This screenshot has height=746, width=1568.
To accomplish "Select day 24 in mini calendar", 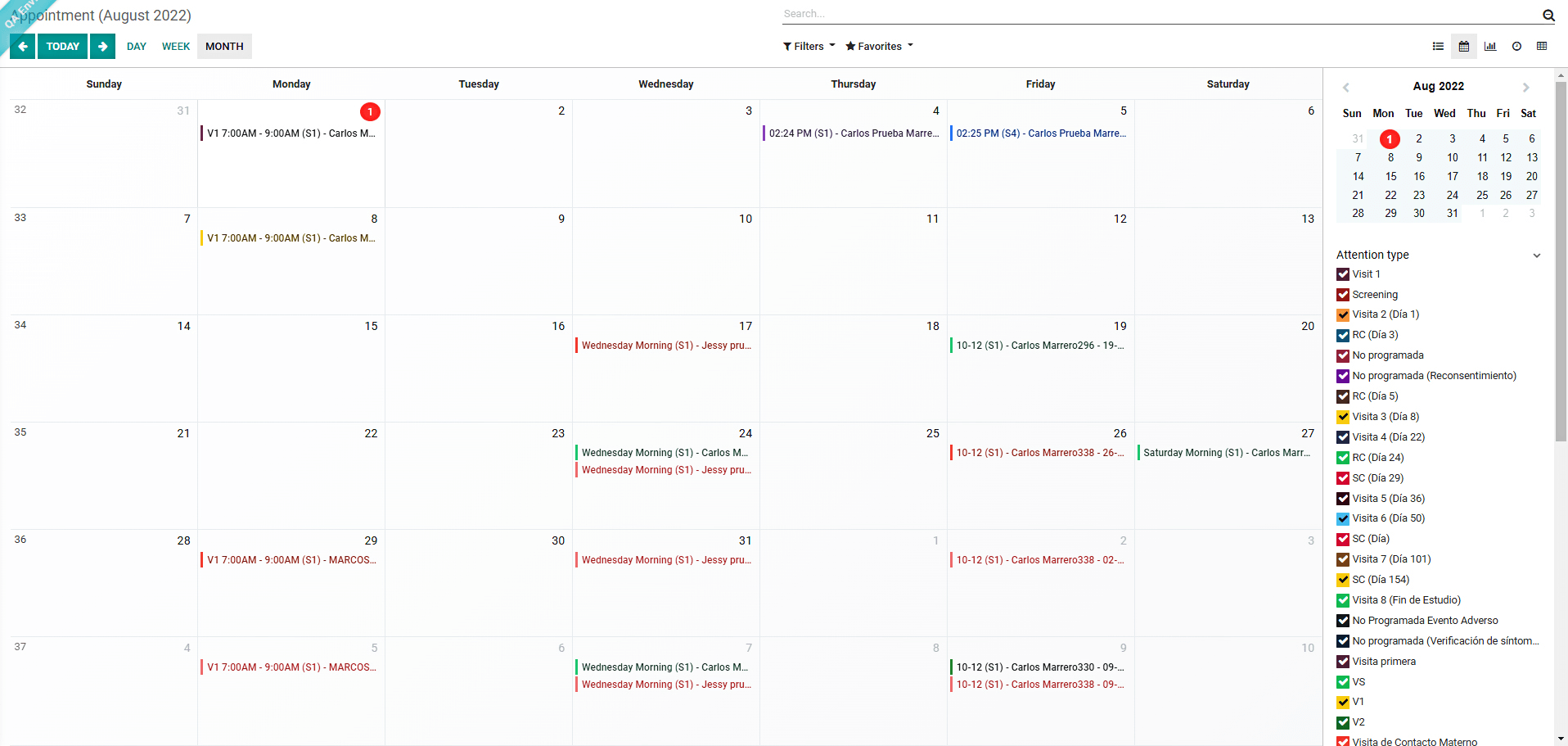I will pyautogui.click(x=1452, y=195).
